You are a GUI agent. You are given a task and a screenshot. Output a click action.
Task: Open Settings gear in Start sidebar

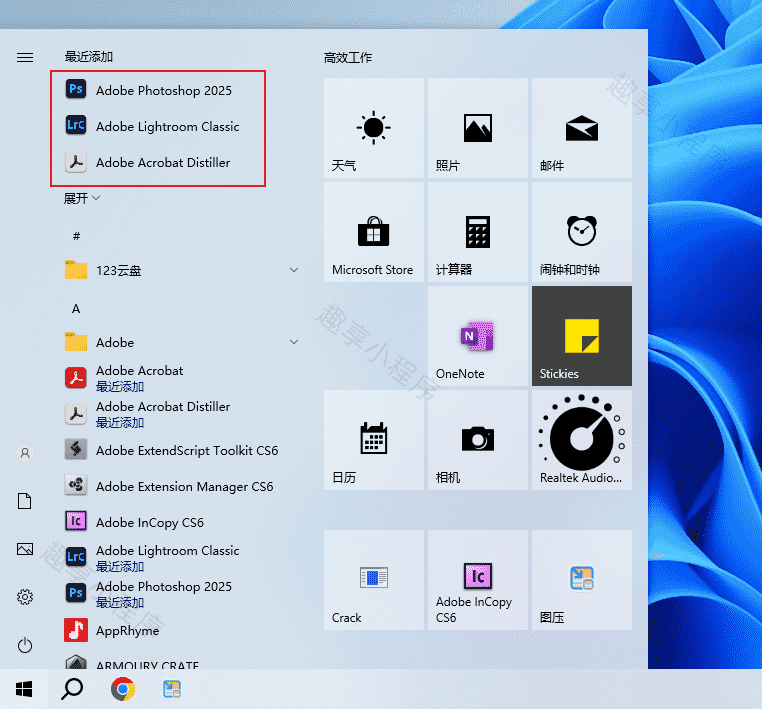(25, 597)
